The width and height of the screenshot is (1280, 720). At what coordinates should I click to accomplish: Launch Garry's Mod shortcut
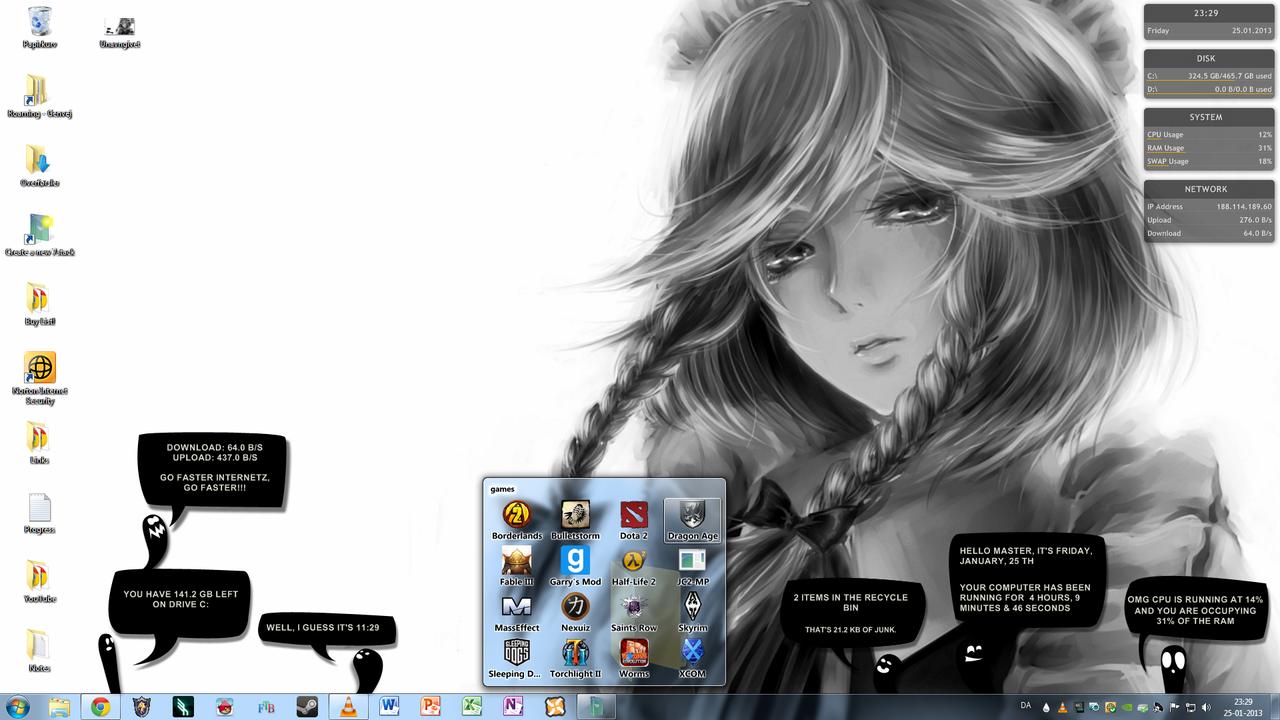[x=575, y=563]
